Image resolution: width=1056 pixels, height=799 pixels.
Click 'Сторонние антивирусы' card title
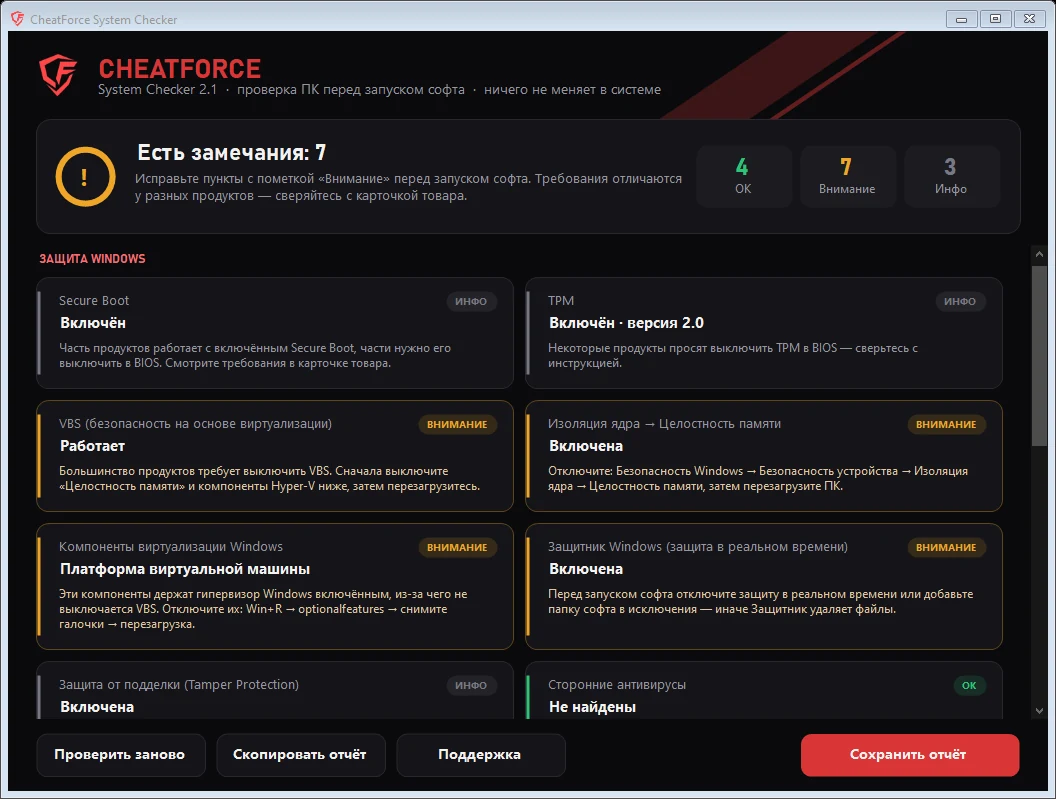coord(617,684)
